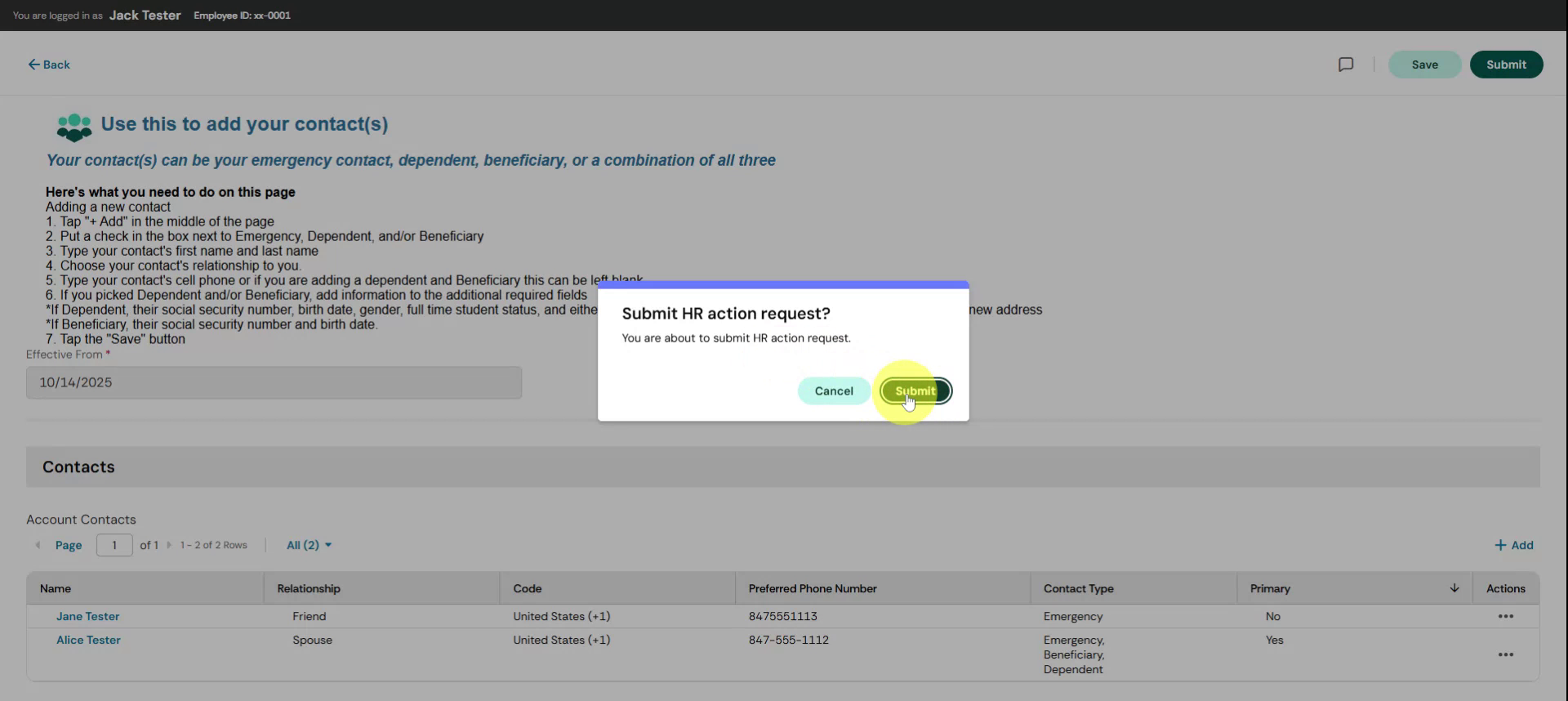Click the top-right Submit button

point(1506,65)
